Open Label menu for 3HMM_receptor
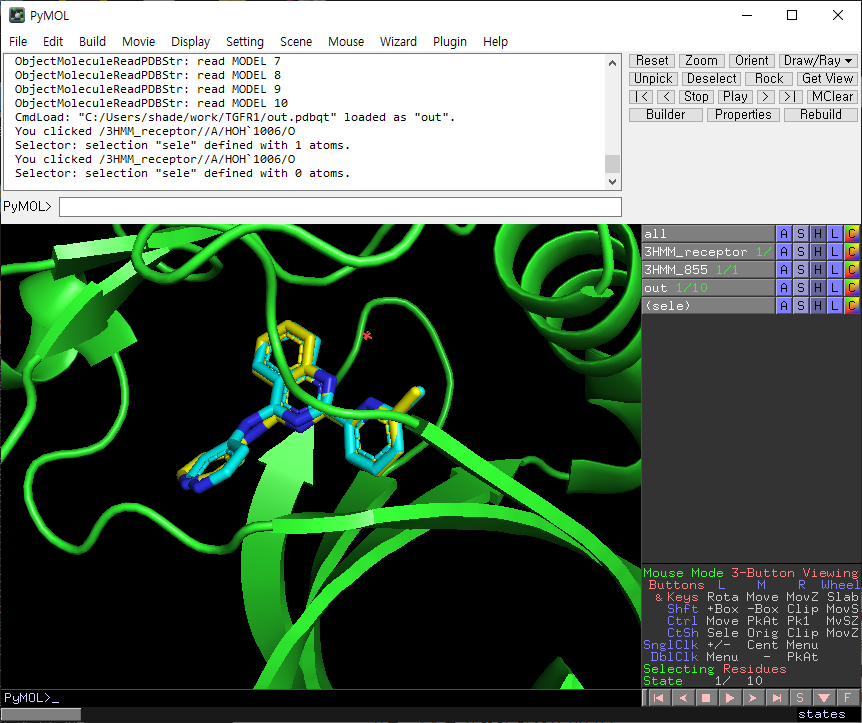Viewport: 862px width, 723px height. coord(835,252)
